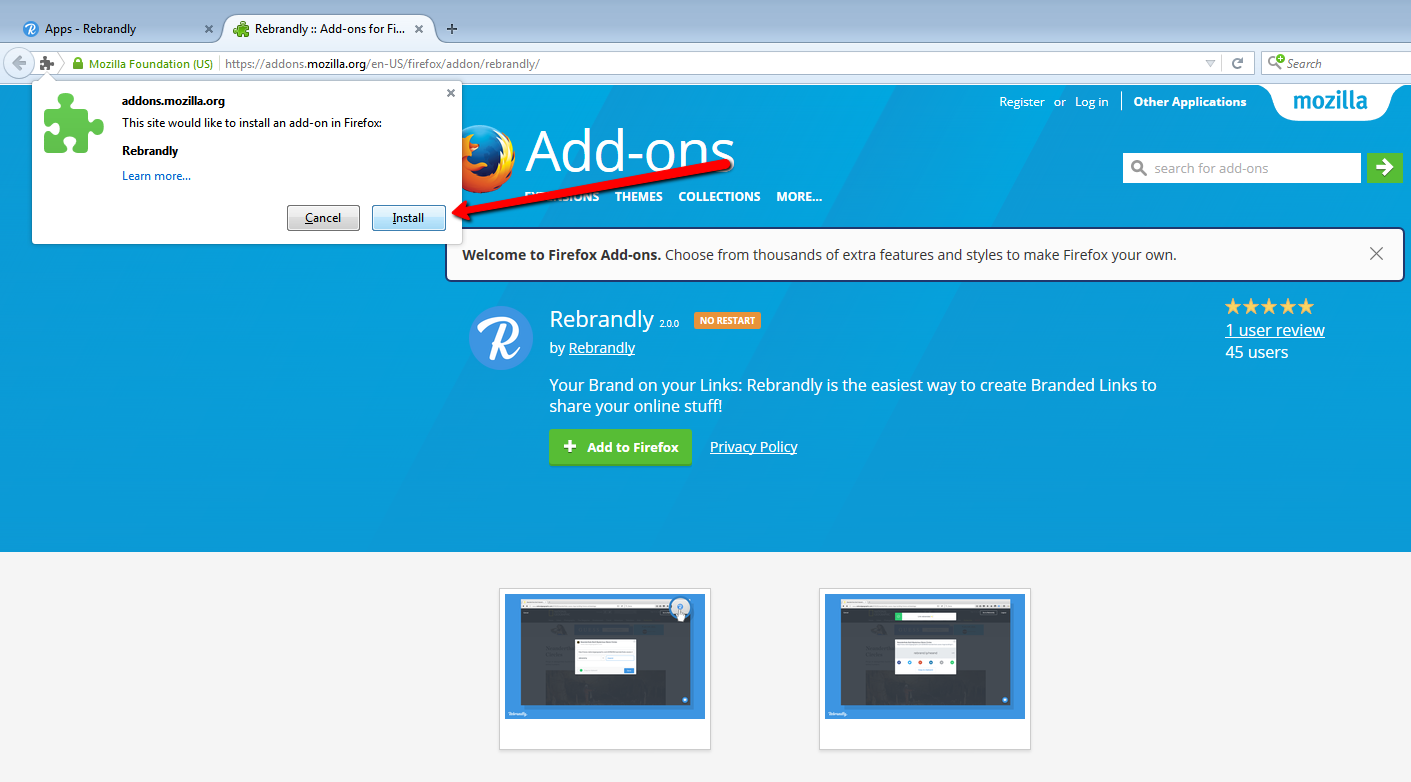Click the version 2.0.0 text
Image resolution: width=1411 pixels, height=782 pixels.
[x=669, y=324]
